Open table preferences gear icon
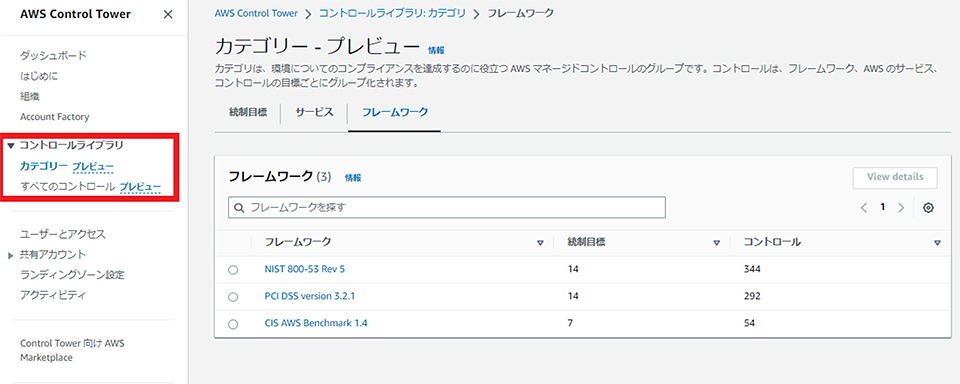 (928, 208)
